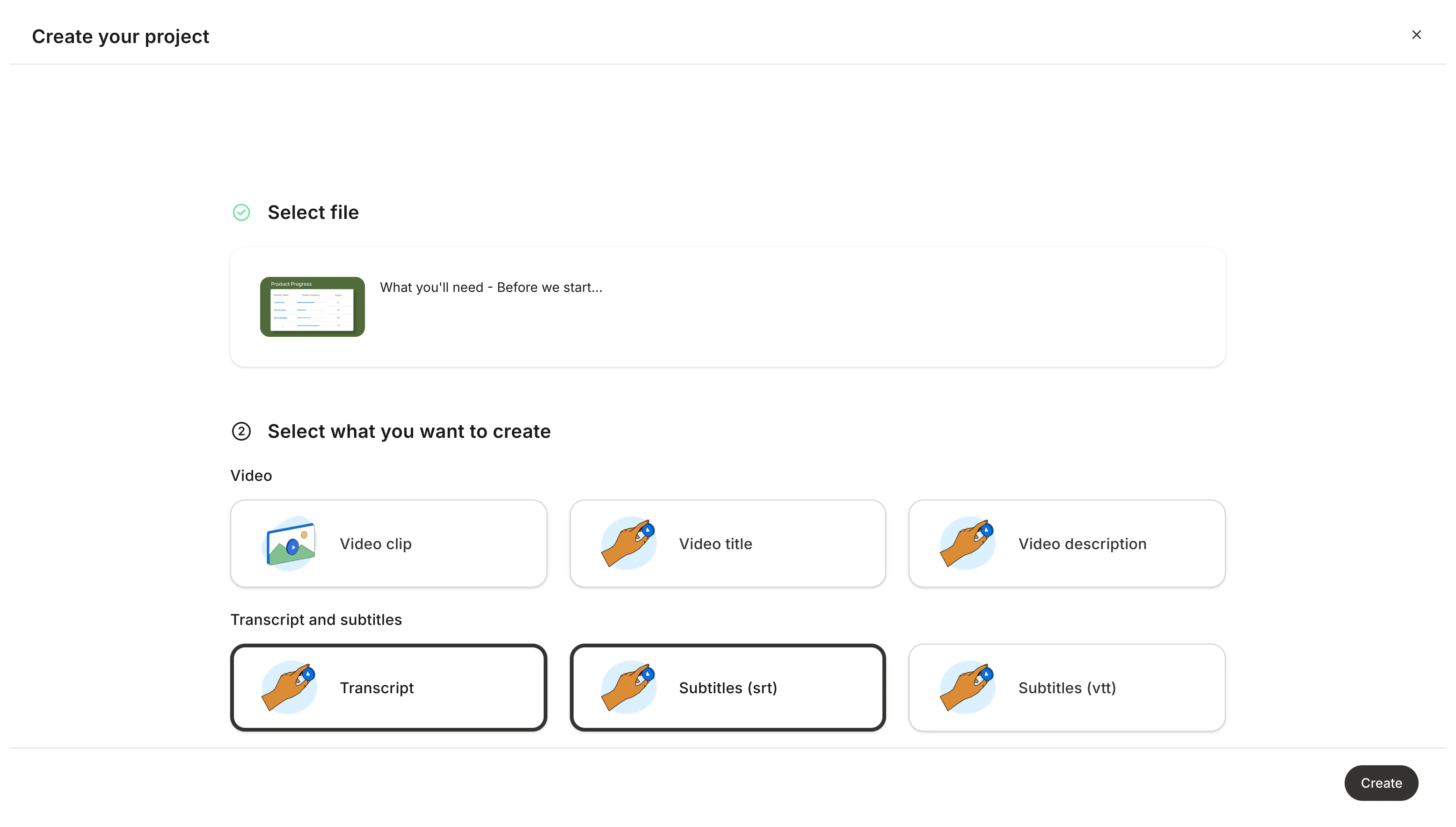Image resolution: width=1456 pixels, height=827 pixels.
Task: Select the Video clip creation icon
Action: click(290, 543)
